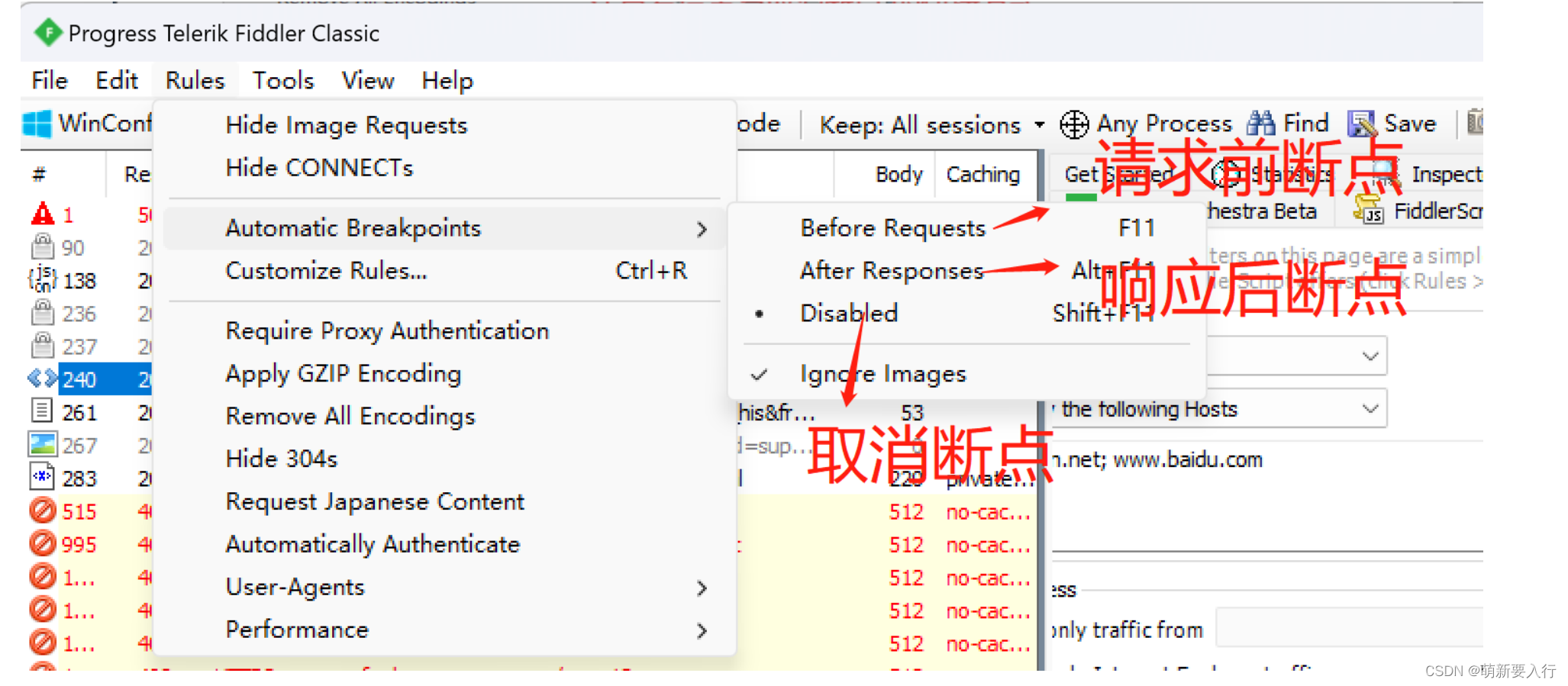Open Keep: All sessions dropdown
This screenshot has width=1568, height=686.
931,124
